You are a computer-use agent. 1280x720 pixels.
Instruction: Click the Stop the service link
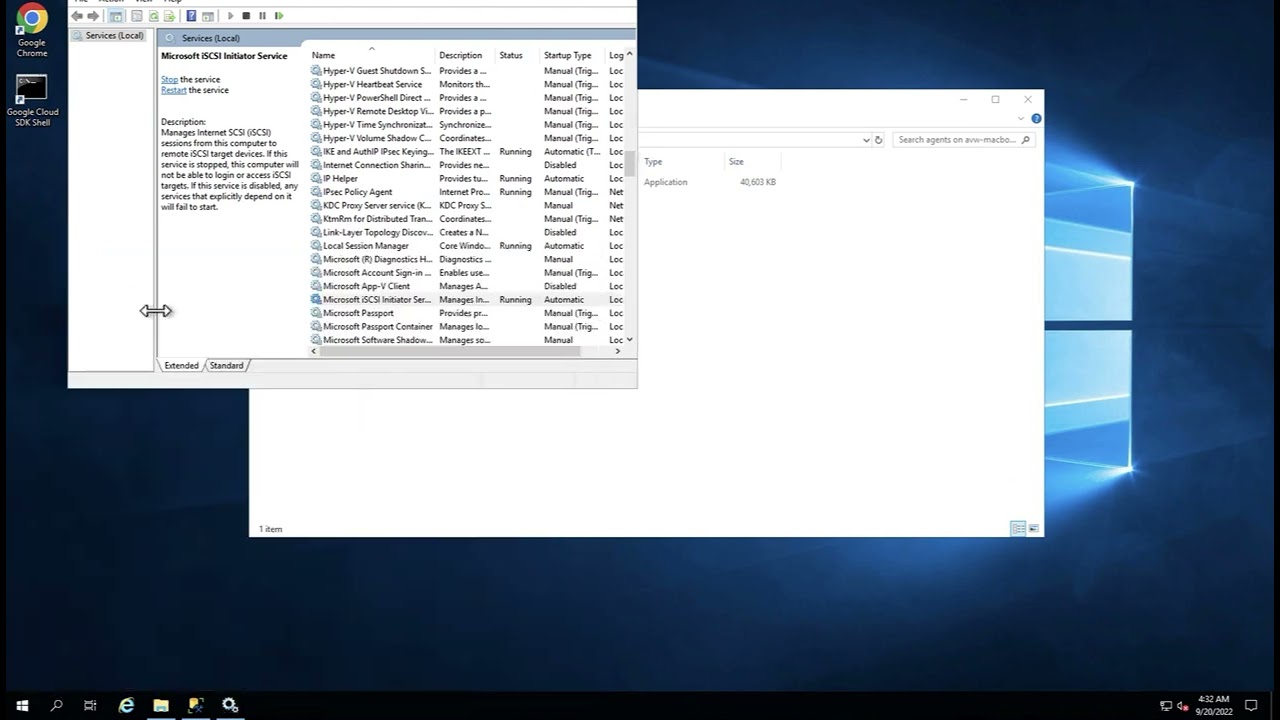tap(170, 79)
